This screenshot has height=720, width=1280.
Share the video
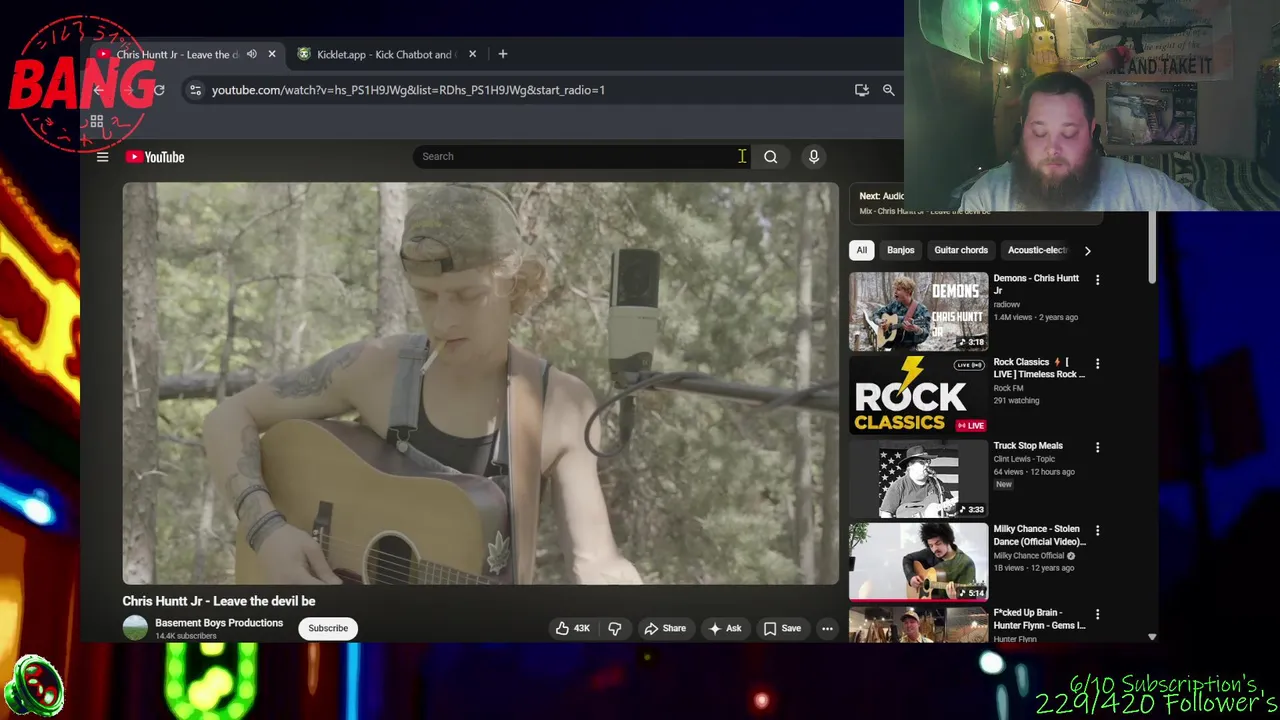(665, 628)
